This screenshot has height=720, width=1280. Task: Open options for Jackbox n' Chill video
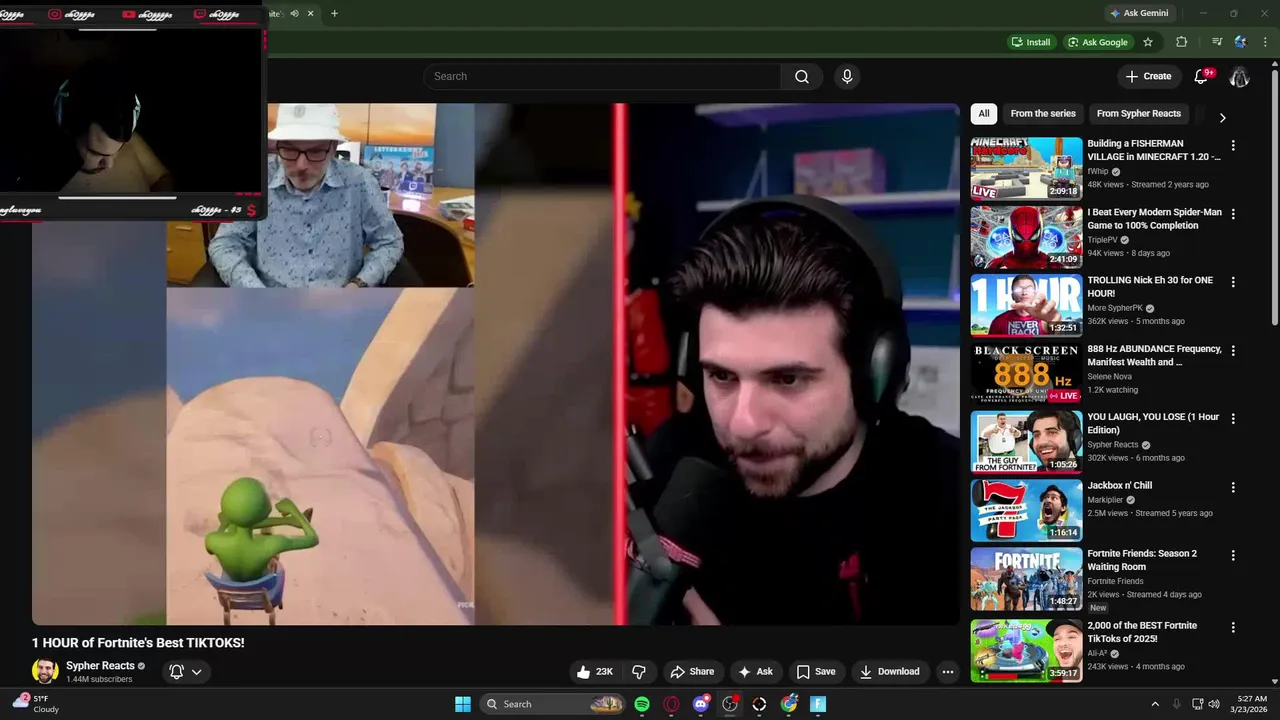(x=1233, y=487)
